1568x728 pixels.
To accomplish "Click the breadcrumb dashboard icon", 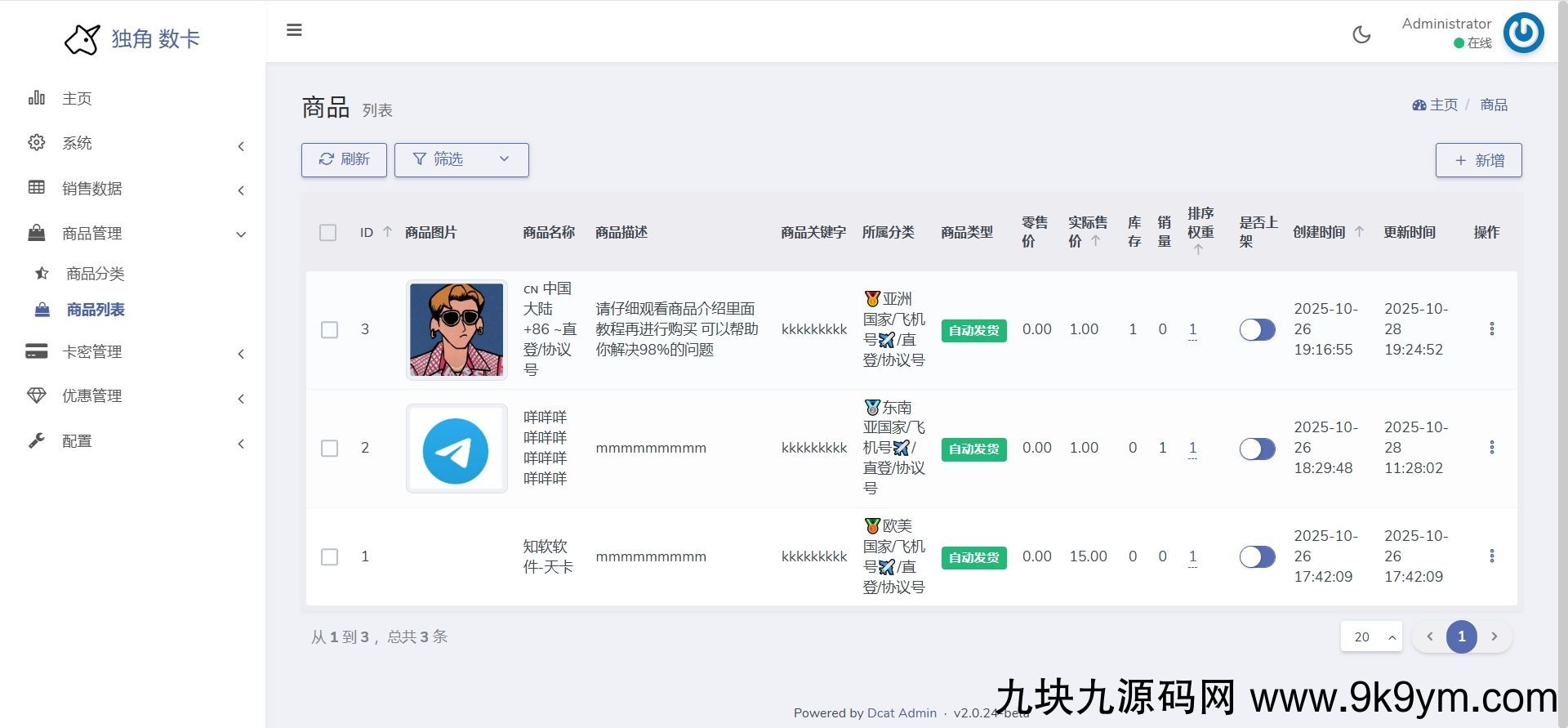I will click(1419, 105).
